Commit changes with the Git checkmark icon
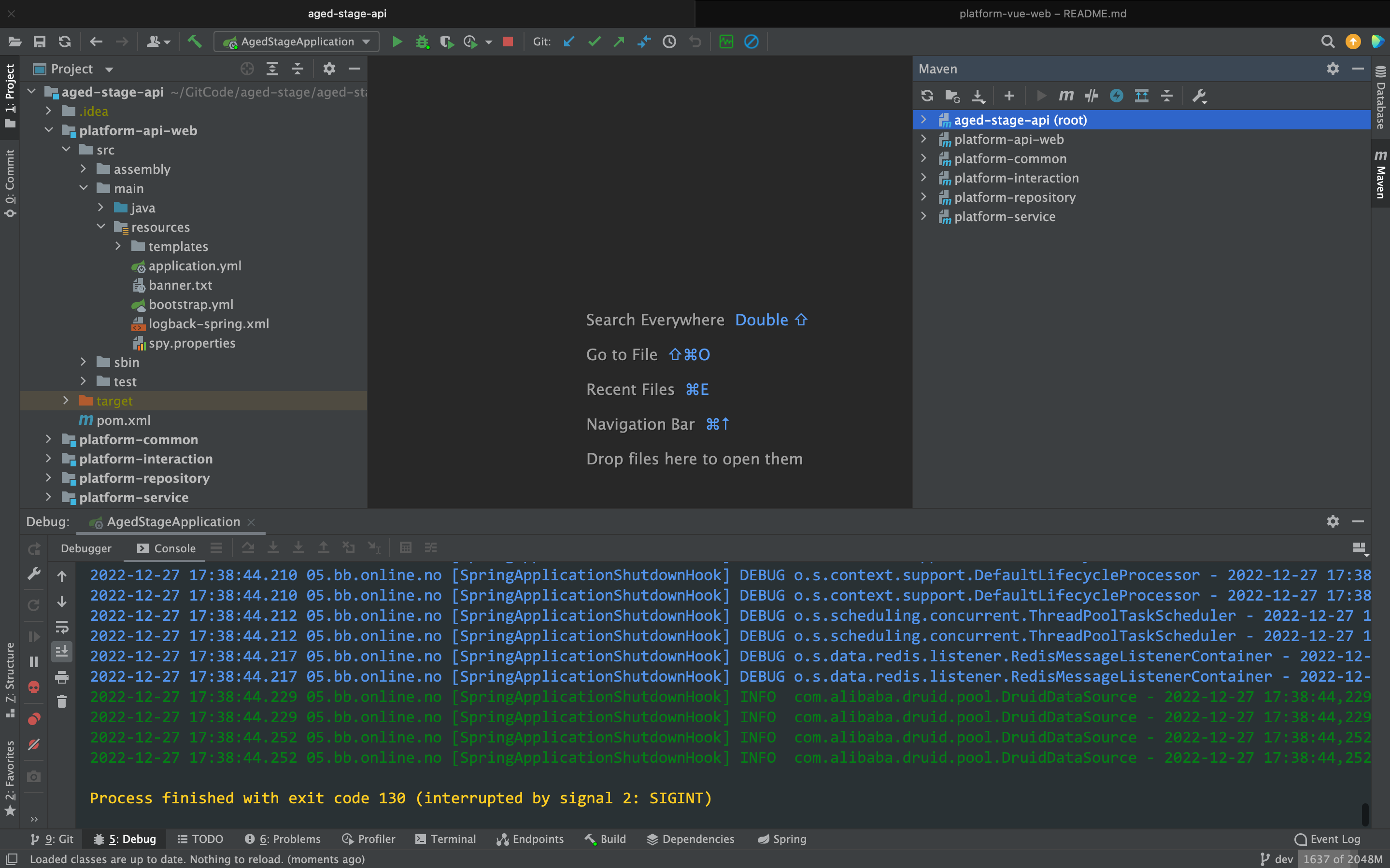Screen dimensions: 1390x868 pos(594,42)
